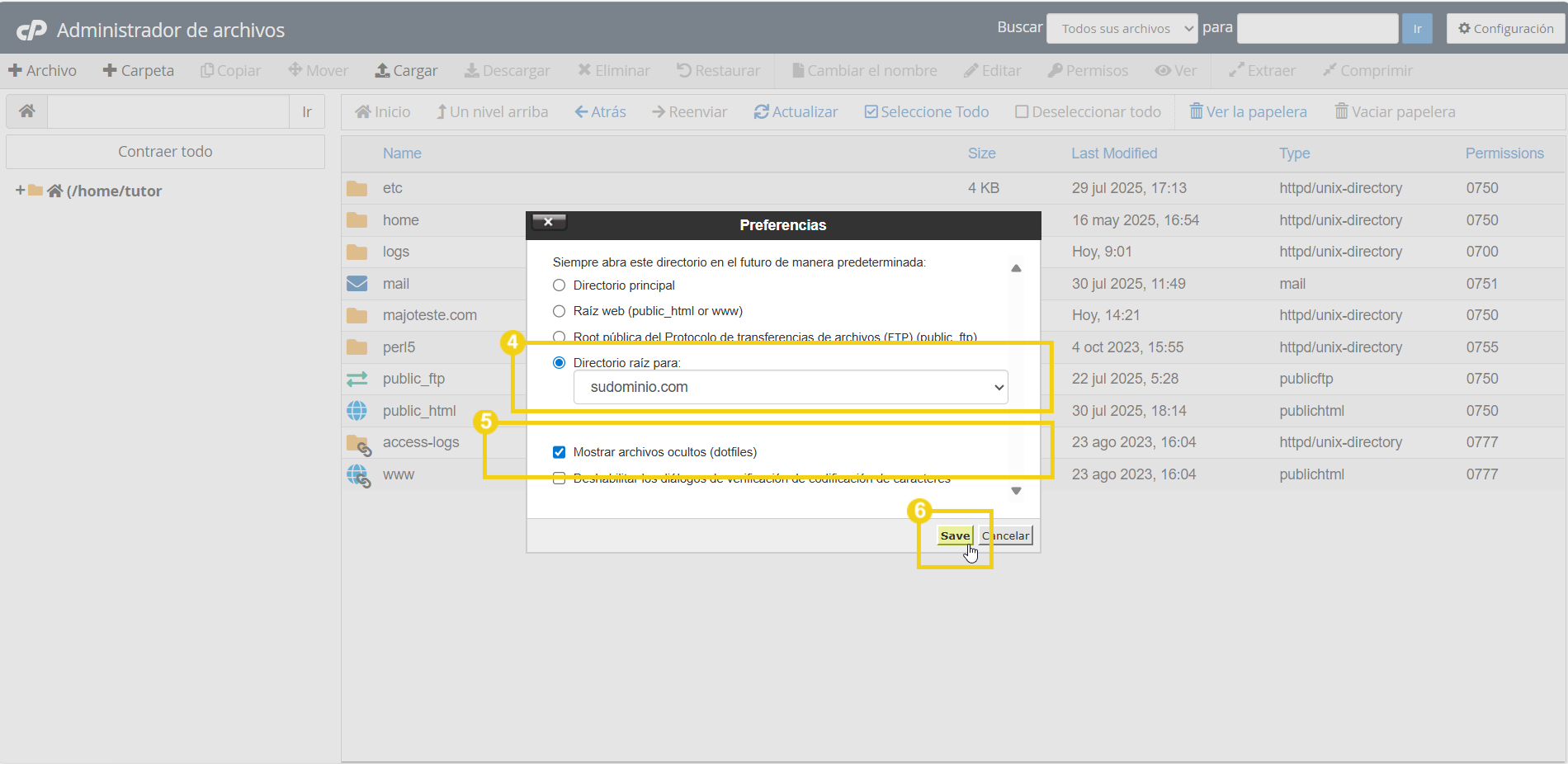Image resolution: width=1568 pixels, height=764 pixels.
Task: Click the access-logs linked folder icon
Action: tap(358, 445)
